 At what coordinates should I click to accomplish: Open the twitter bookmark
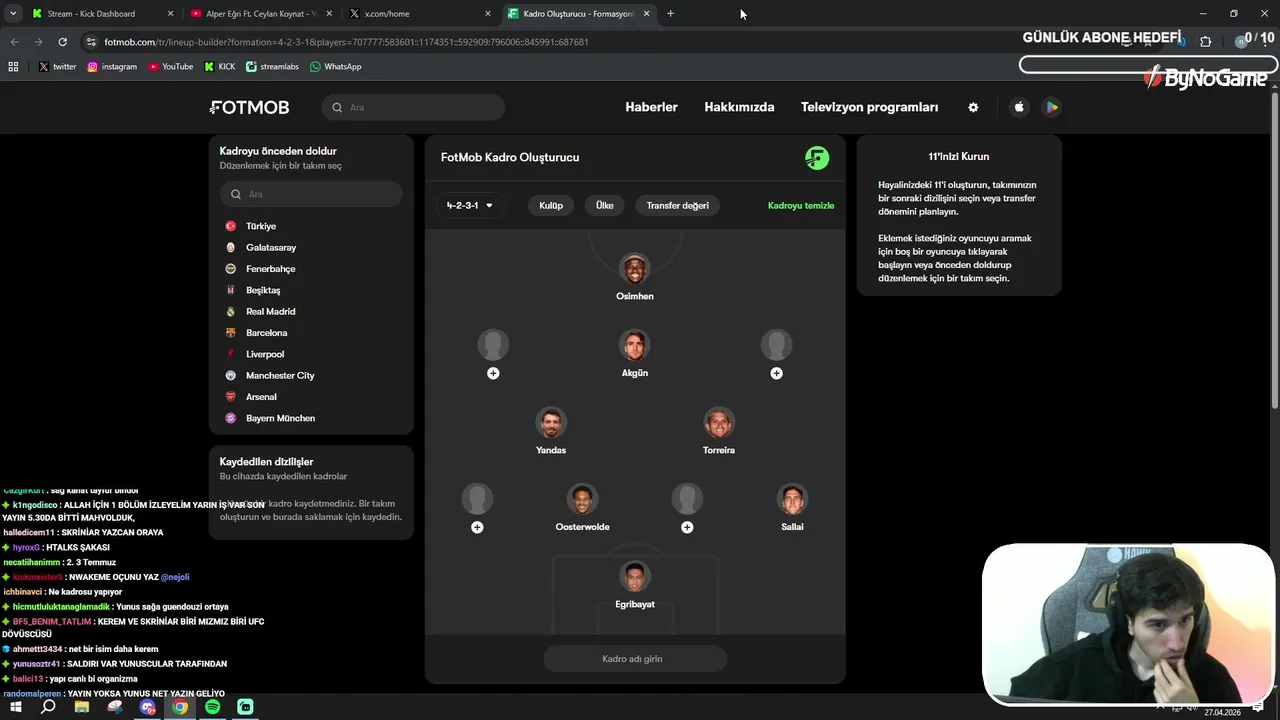(x=57, y=66)
